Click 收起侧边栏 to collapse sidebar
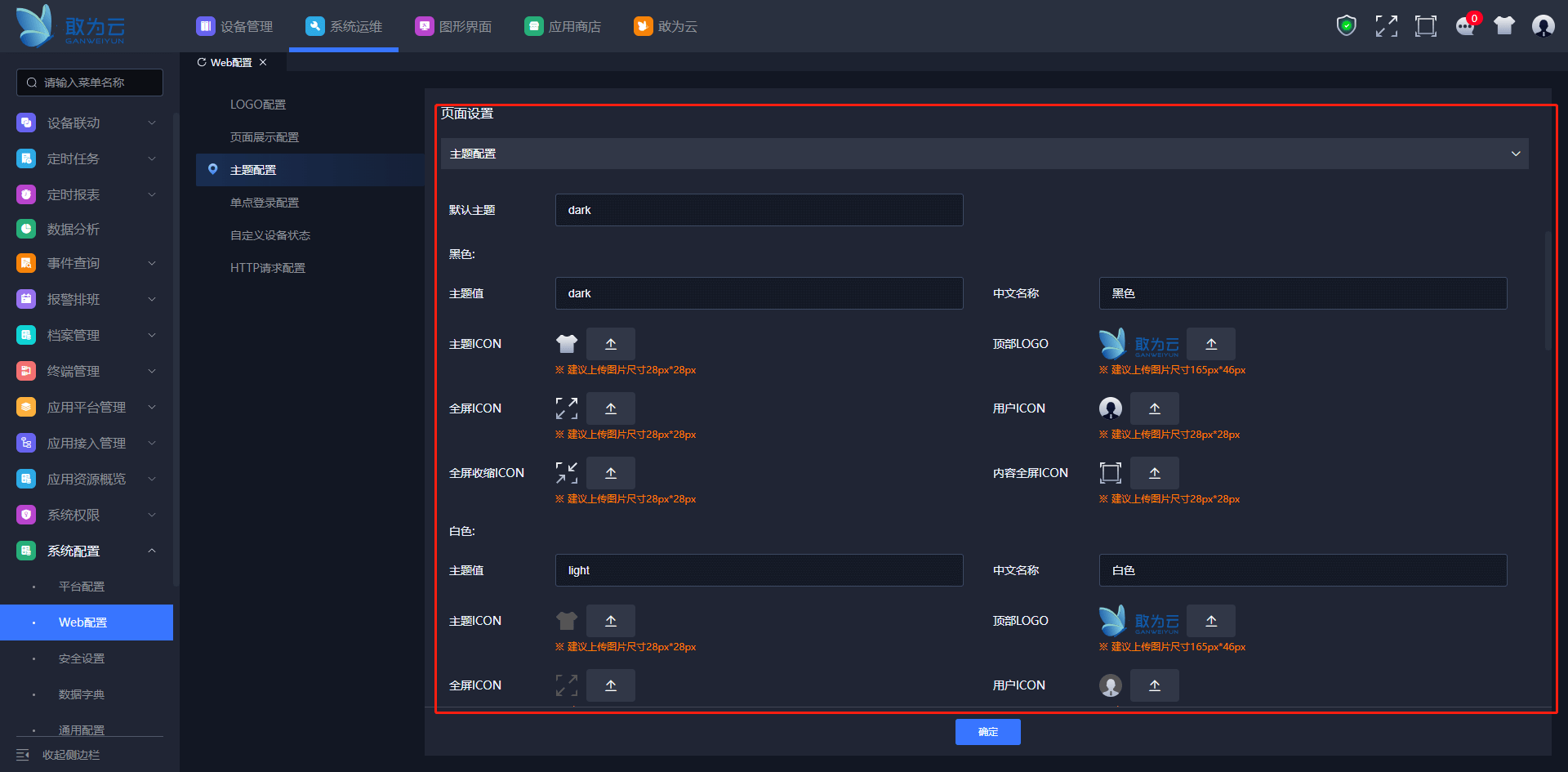1568x772 pixels. 71,755
